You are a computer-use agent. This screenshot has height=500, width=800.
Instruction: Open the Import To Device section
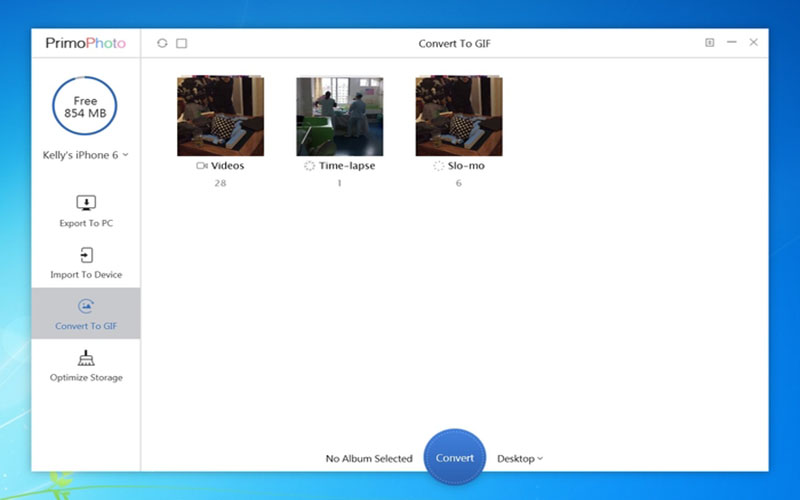coord(86,263)
